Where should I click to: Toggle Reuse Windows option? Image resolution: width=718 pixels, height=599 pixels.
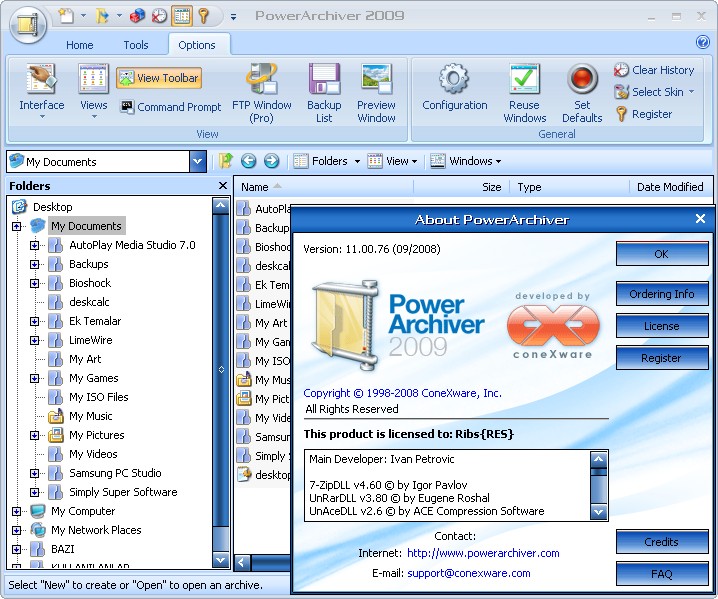[x=525, y=93]
